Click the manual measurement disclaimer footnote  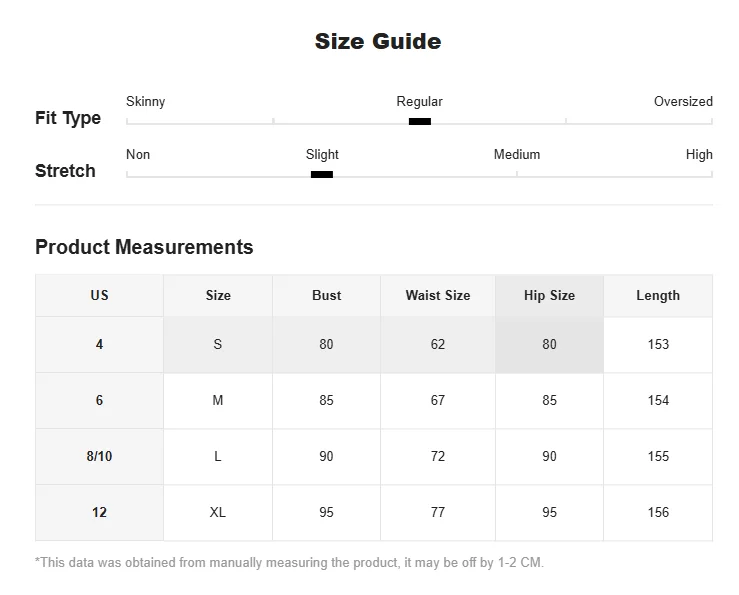point(289,562)
